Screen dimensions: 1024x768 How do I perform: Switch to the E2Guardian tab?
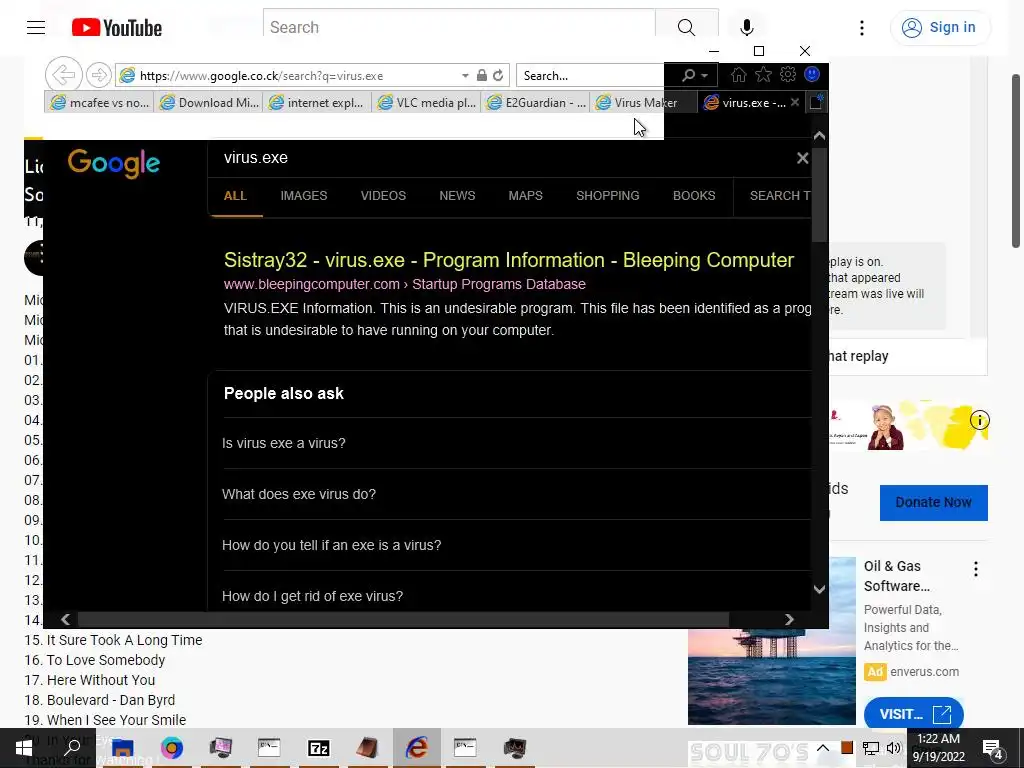[535, 103]
